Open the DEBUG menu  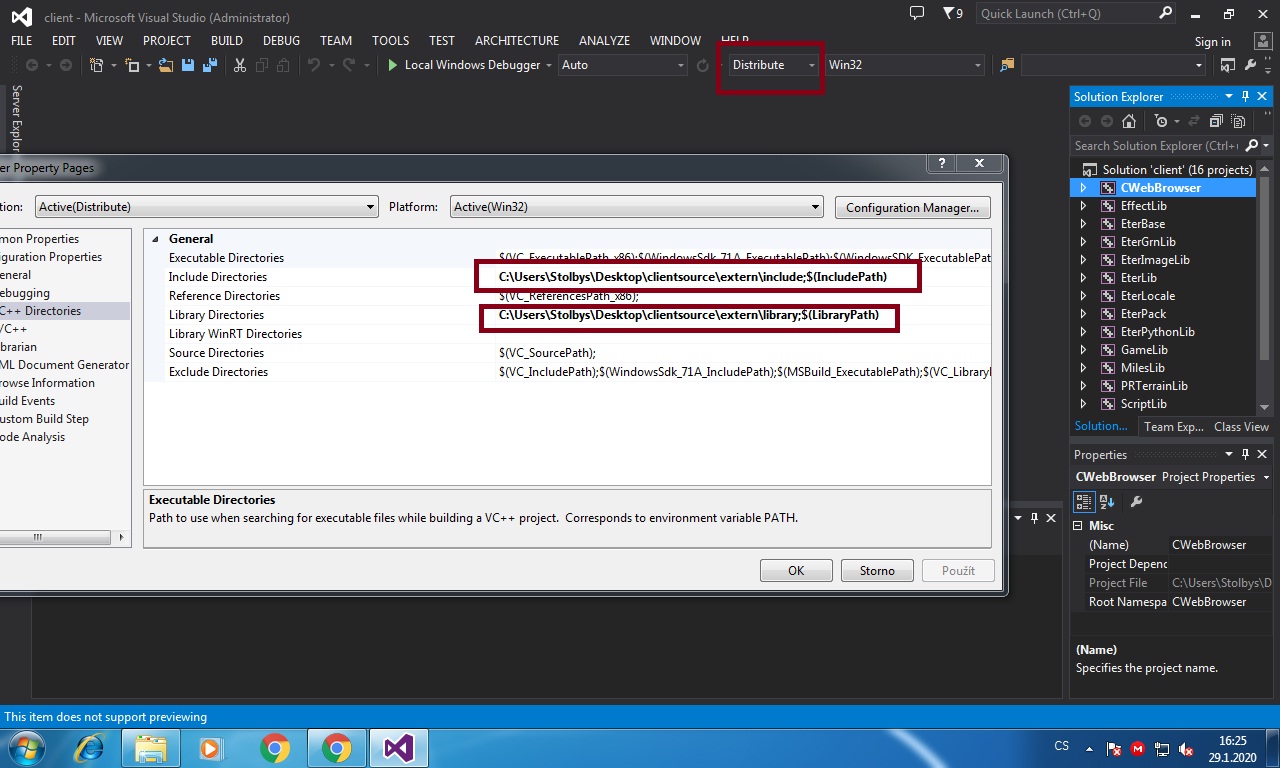point(281,41)
